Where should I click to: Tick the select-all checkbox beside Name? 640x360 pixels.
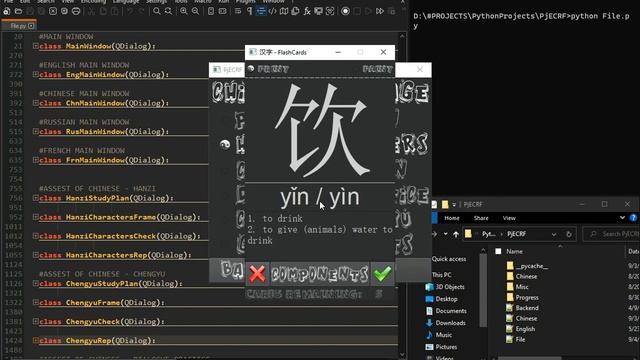(x=498, y=251)
